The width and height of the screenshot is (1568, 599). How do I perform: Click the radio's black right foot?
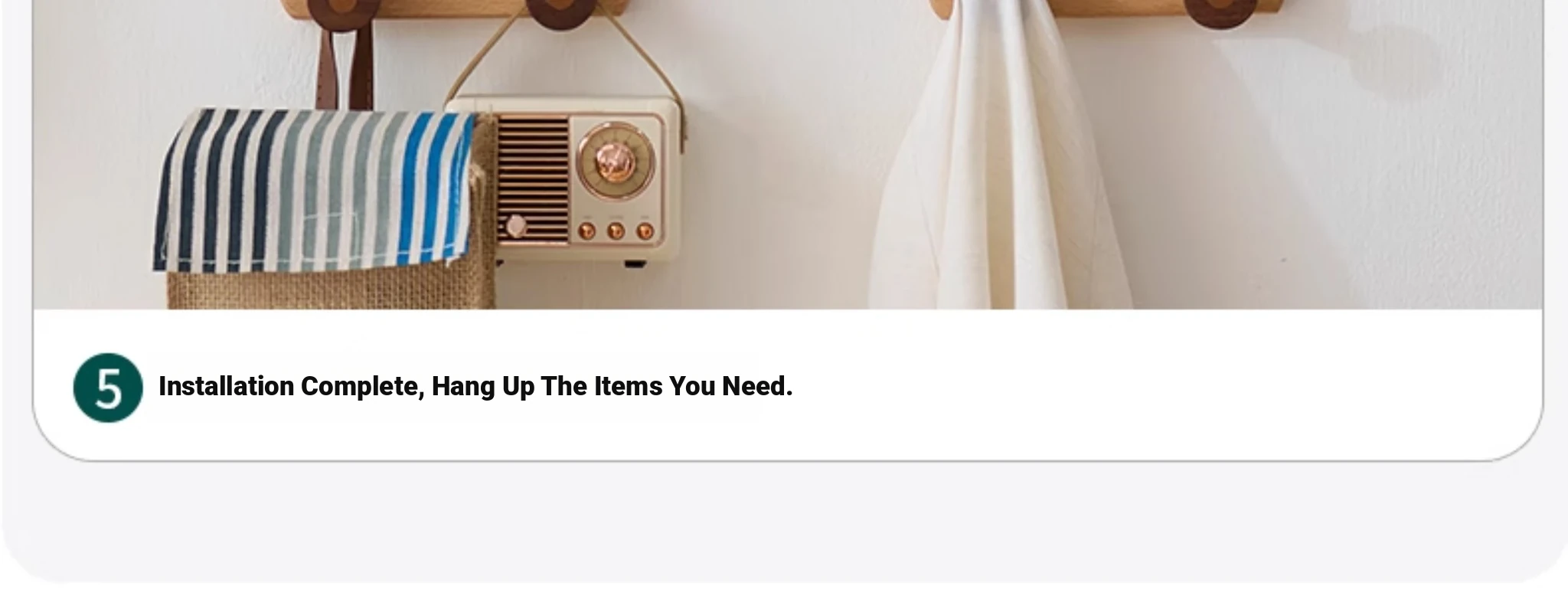pos(635,264)
